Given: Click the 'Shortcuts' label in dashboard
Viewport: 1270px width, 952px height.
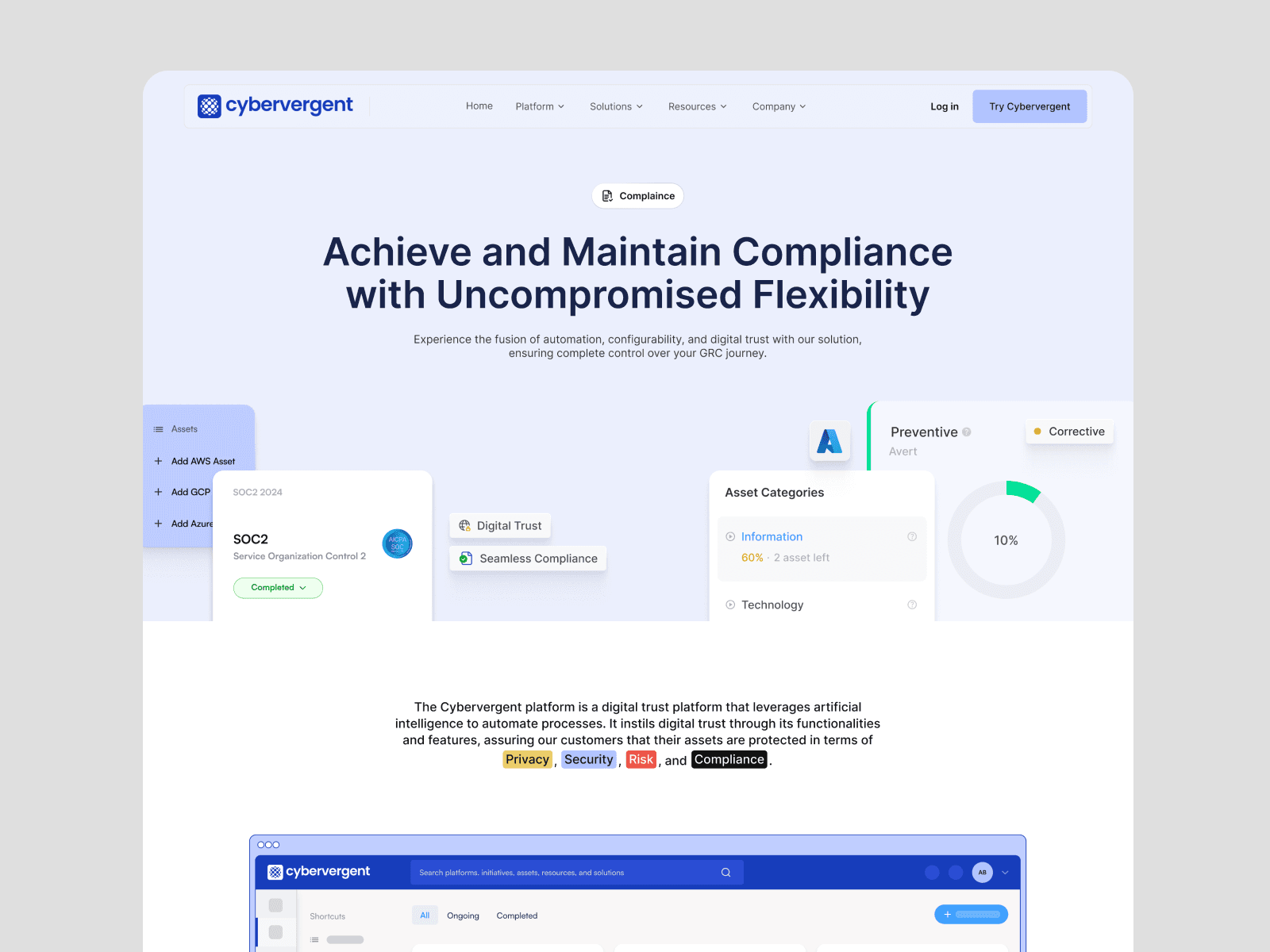Looking at the screenshot, I should (x=328, y=916).
